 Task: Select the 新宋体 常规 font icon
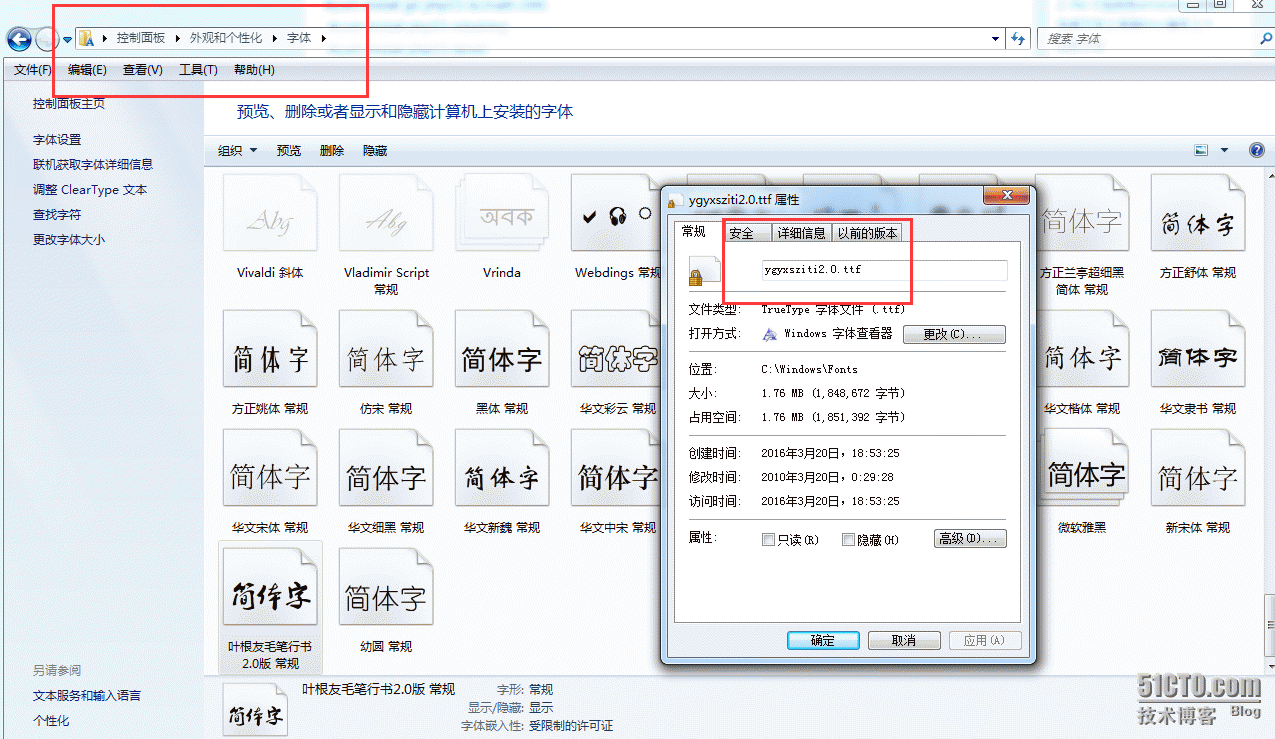tap(1198, 469)
